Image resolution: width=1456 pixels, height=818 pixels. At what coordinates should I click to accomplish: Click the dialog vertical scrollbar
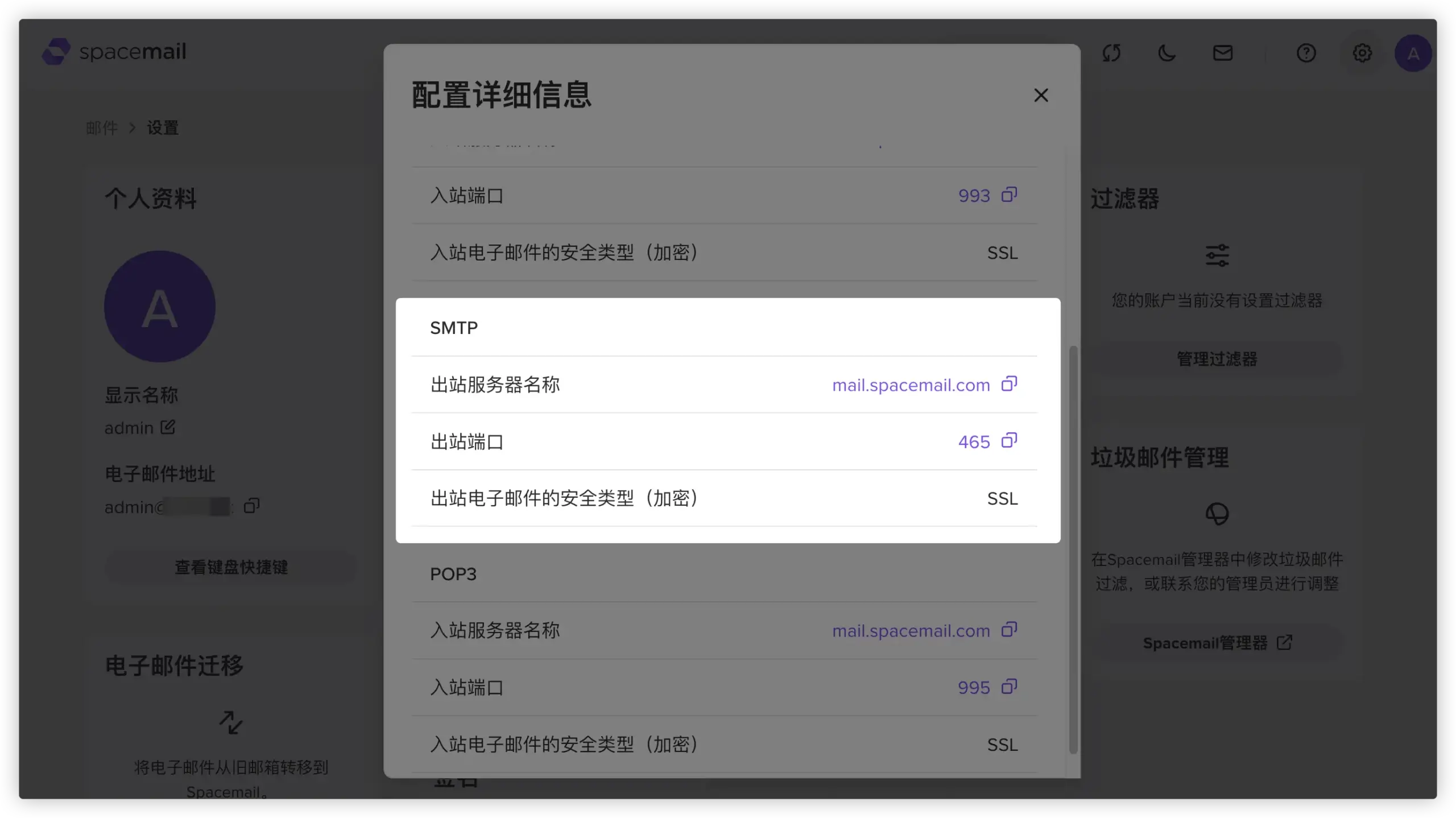(1073, 550)
